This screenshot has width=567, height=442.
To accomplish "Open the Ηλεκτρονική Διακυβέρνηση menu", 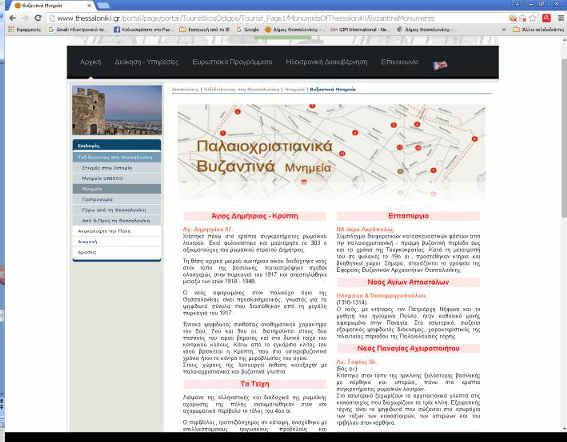I will point(327,62).
